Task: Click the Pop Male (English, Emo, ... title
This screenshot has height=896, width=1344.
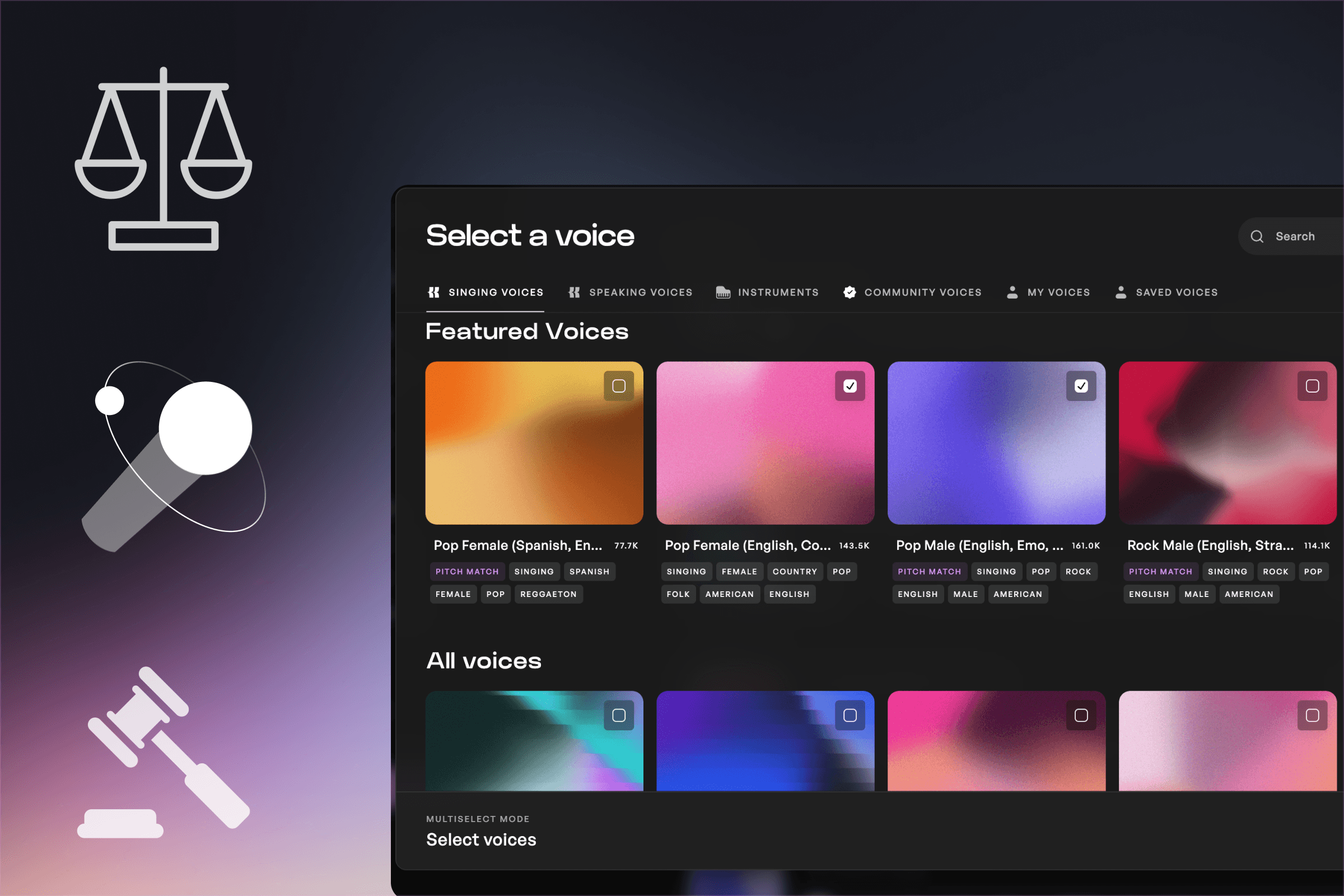Action: pos(979,545)
